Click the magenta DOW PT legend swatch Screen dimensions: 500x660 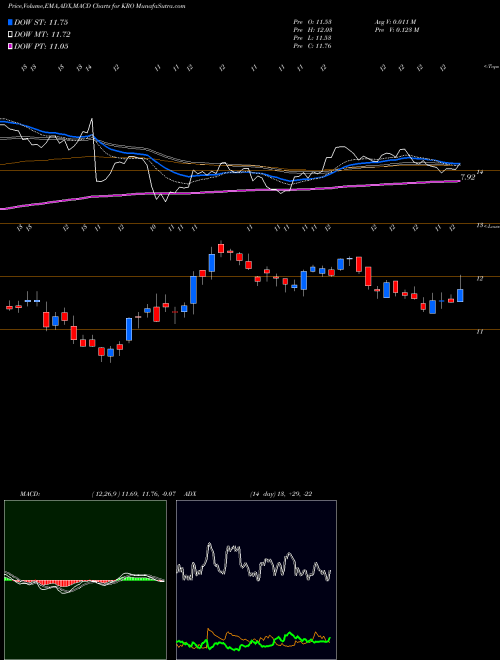coord(11,46)
